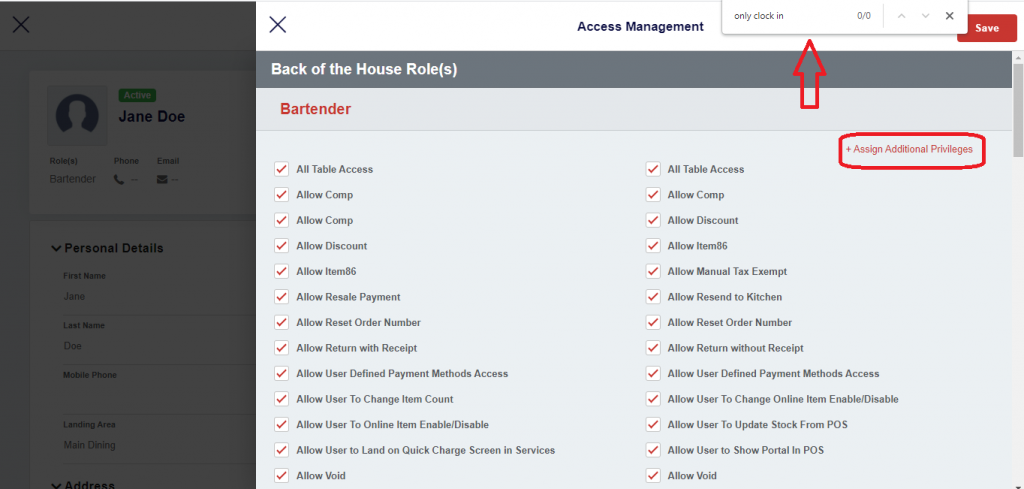The image size is (1024, 489).
Task: Uncheck Allow Resend to Kitchen
Action: tap(652, 297)
